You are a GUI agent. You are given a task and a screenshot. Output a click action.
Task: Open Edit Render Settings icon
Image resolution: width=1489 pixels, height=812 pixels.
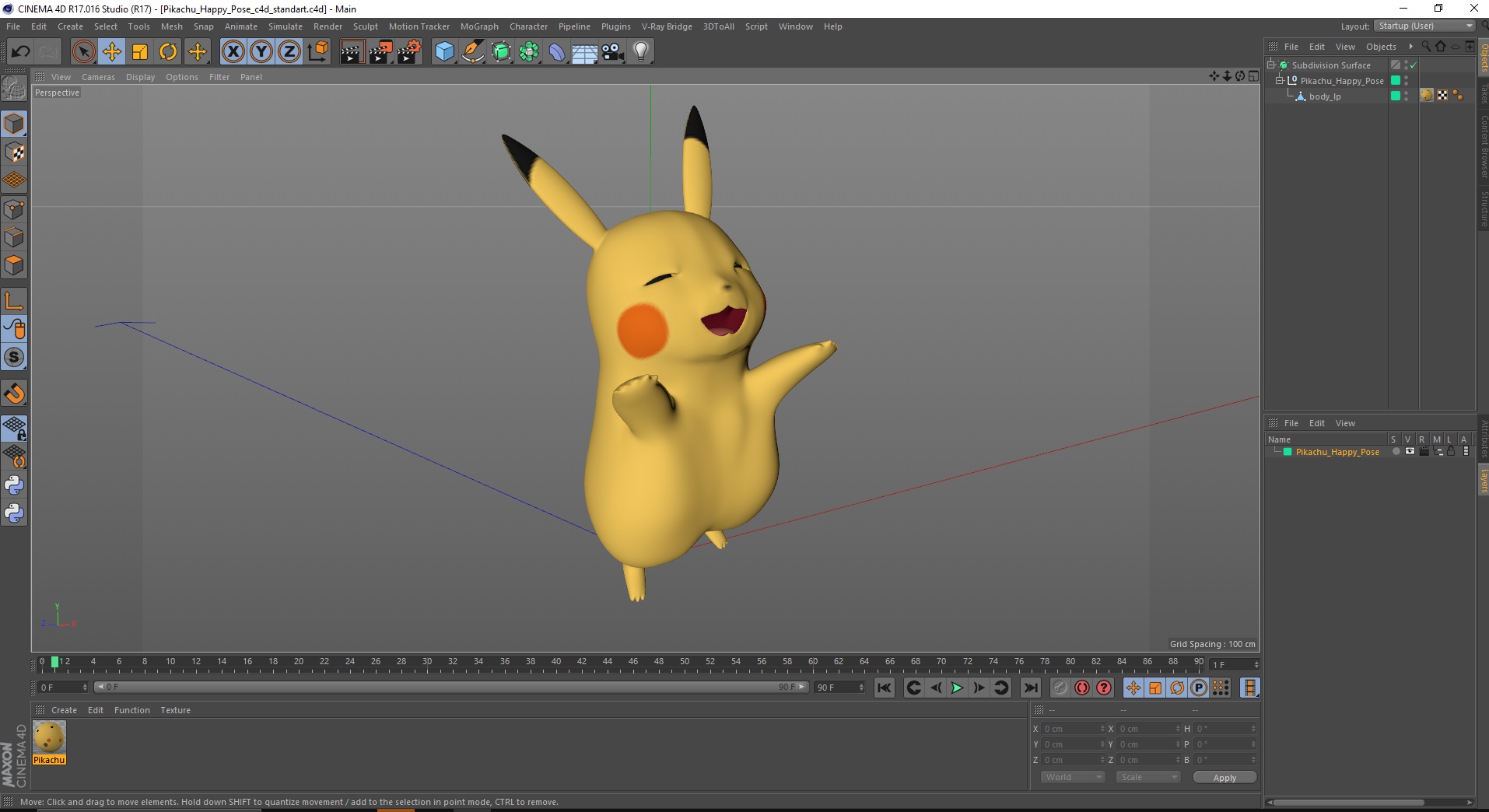pyautogui.click(x=409, y=52)
